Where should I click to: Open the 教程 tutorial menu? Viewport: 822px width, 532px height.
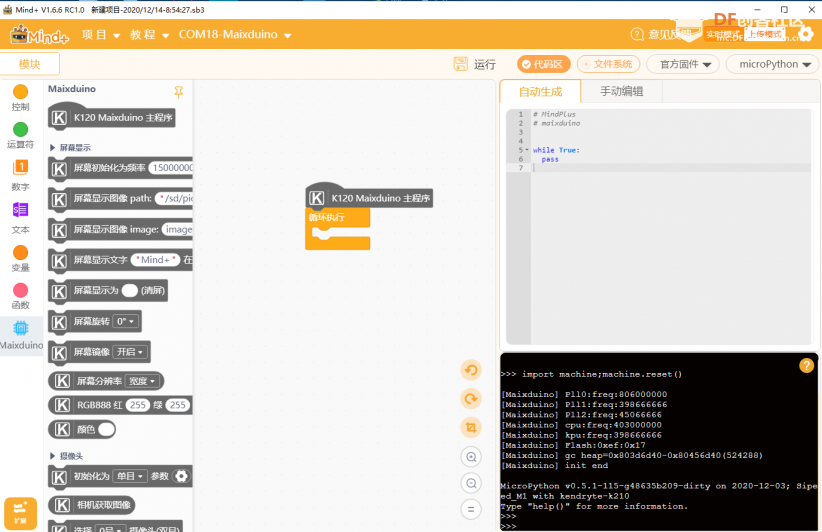[149, 35]
